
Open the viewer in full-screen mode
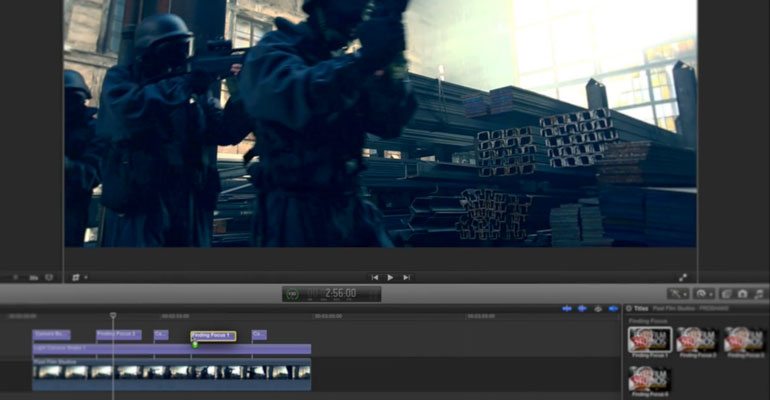(683, 277)
